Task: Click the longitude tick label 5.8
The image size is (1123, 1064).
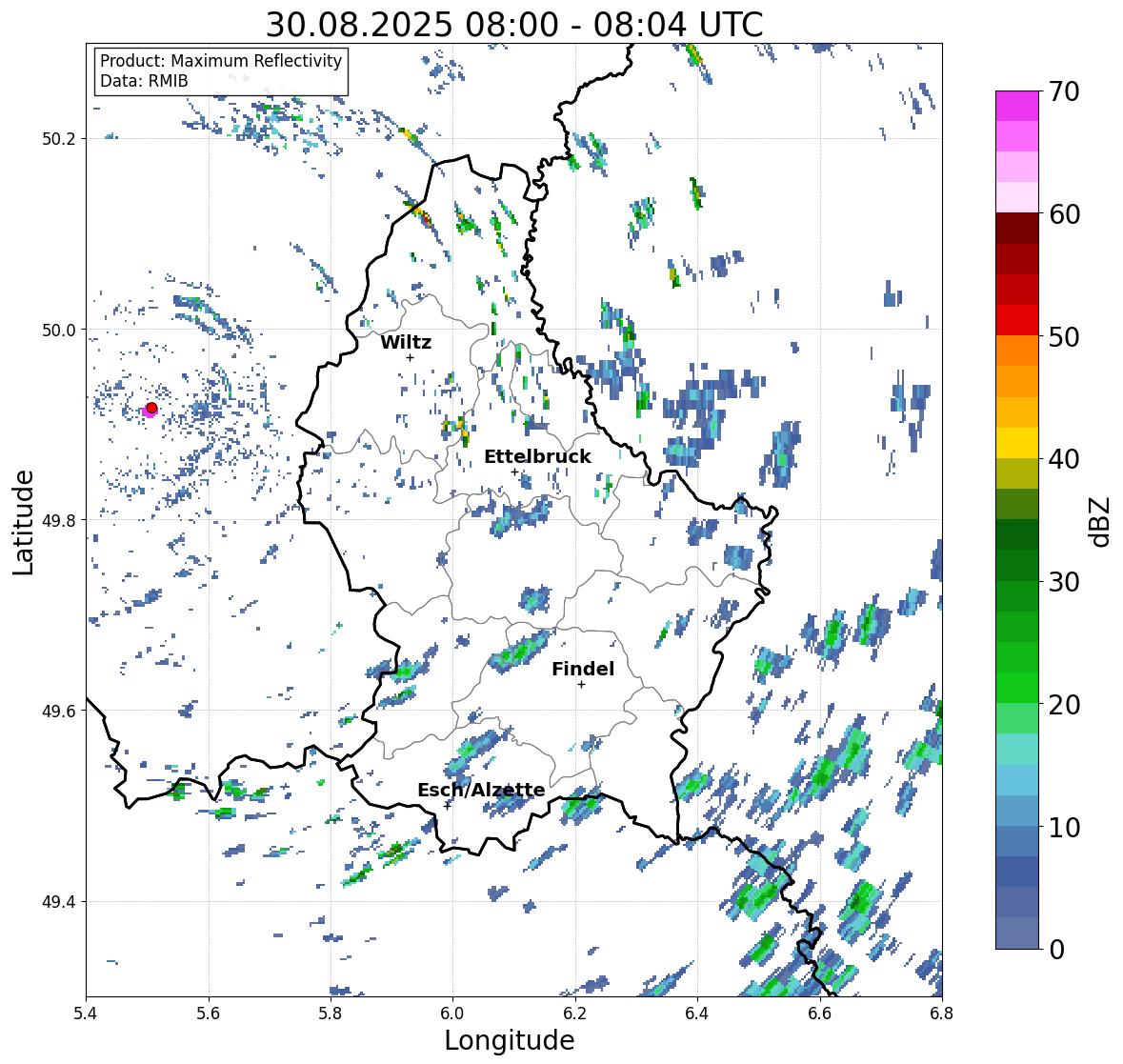Action: [331, 1014]
